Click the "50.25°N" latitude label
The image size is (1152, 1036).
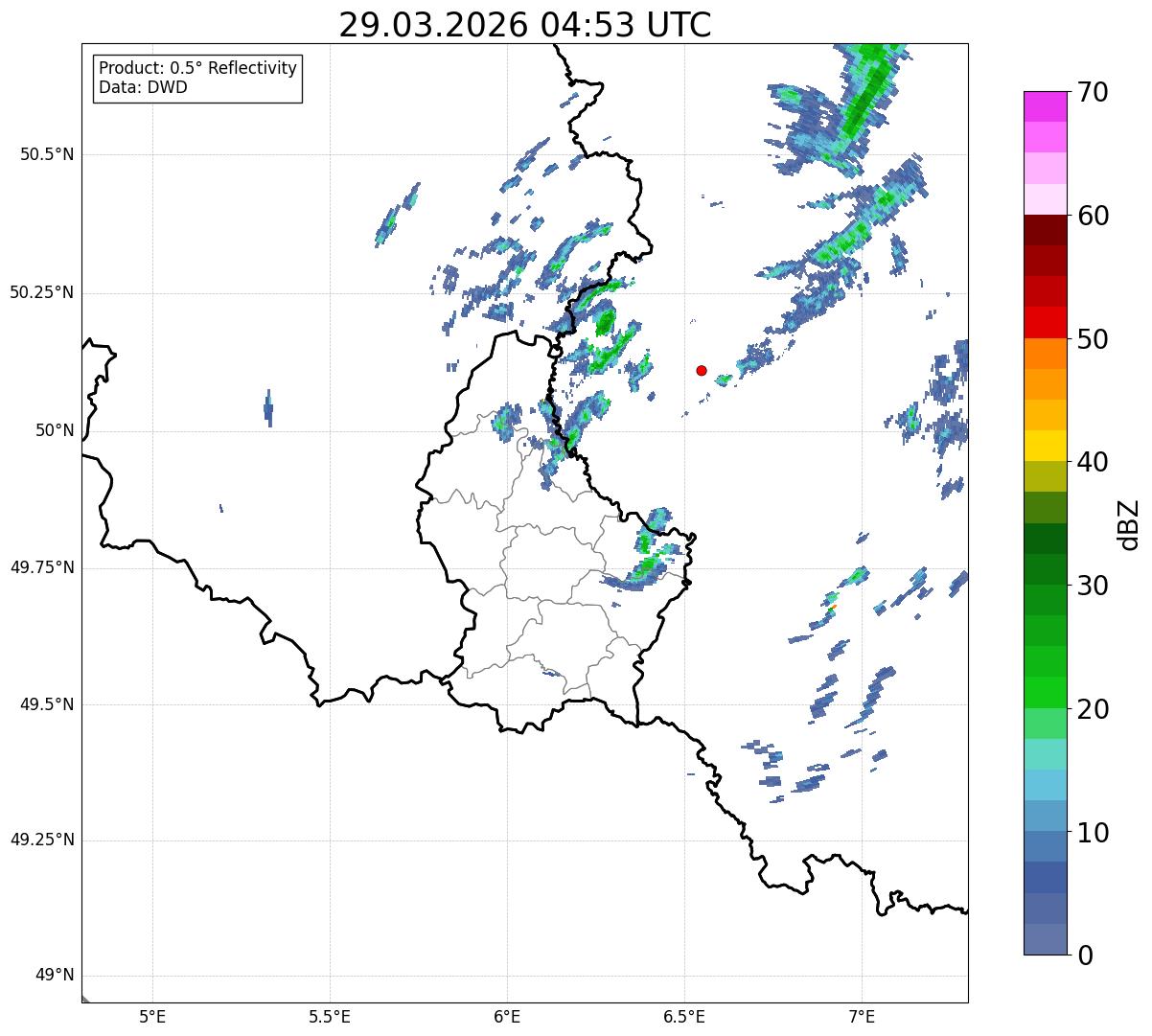coord(41,292)
